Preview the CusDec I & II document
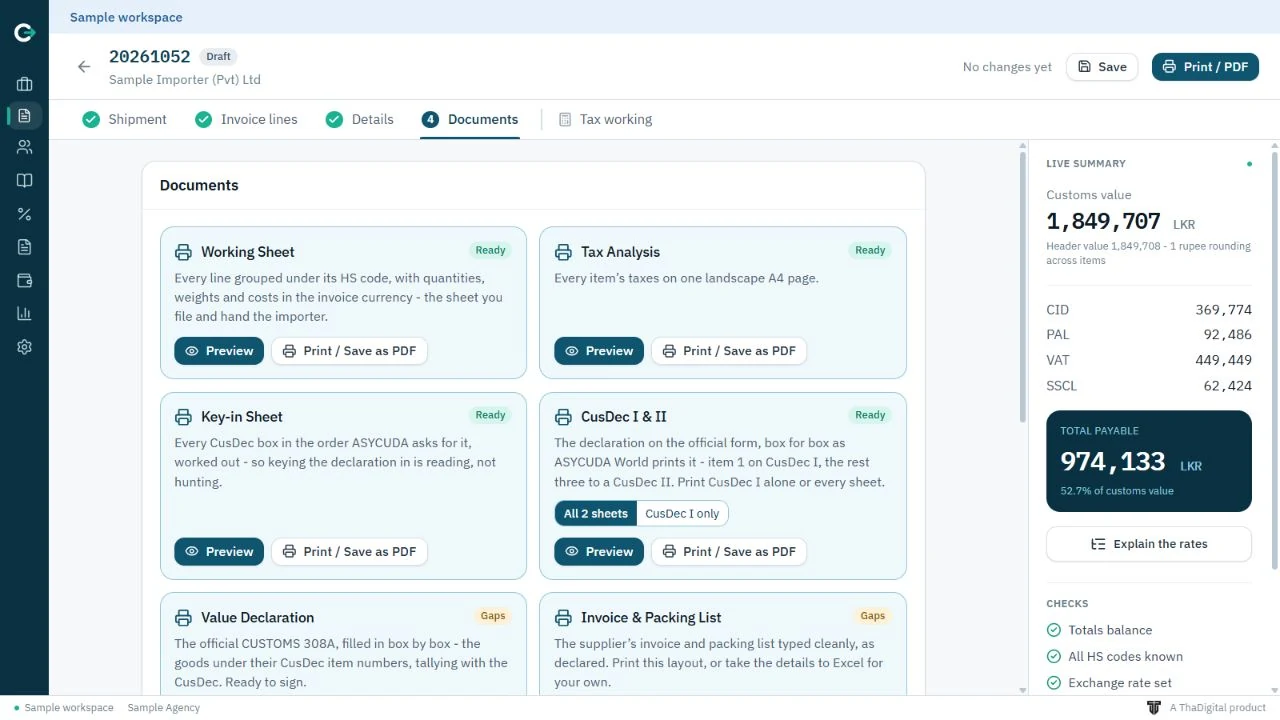Image resolution: width=1280 pixels, height=720 pixels. pos(599,552)
